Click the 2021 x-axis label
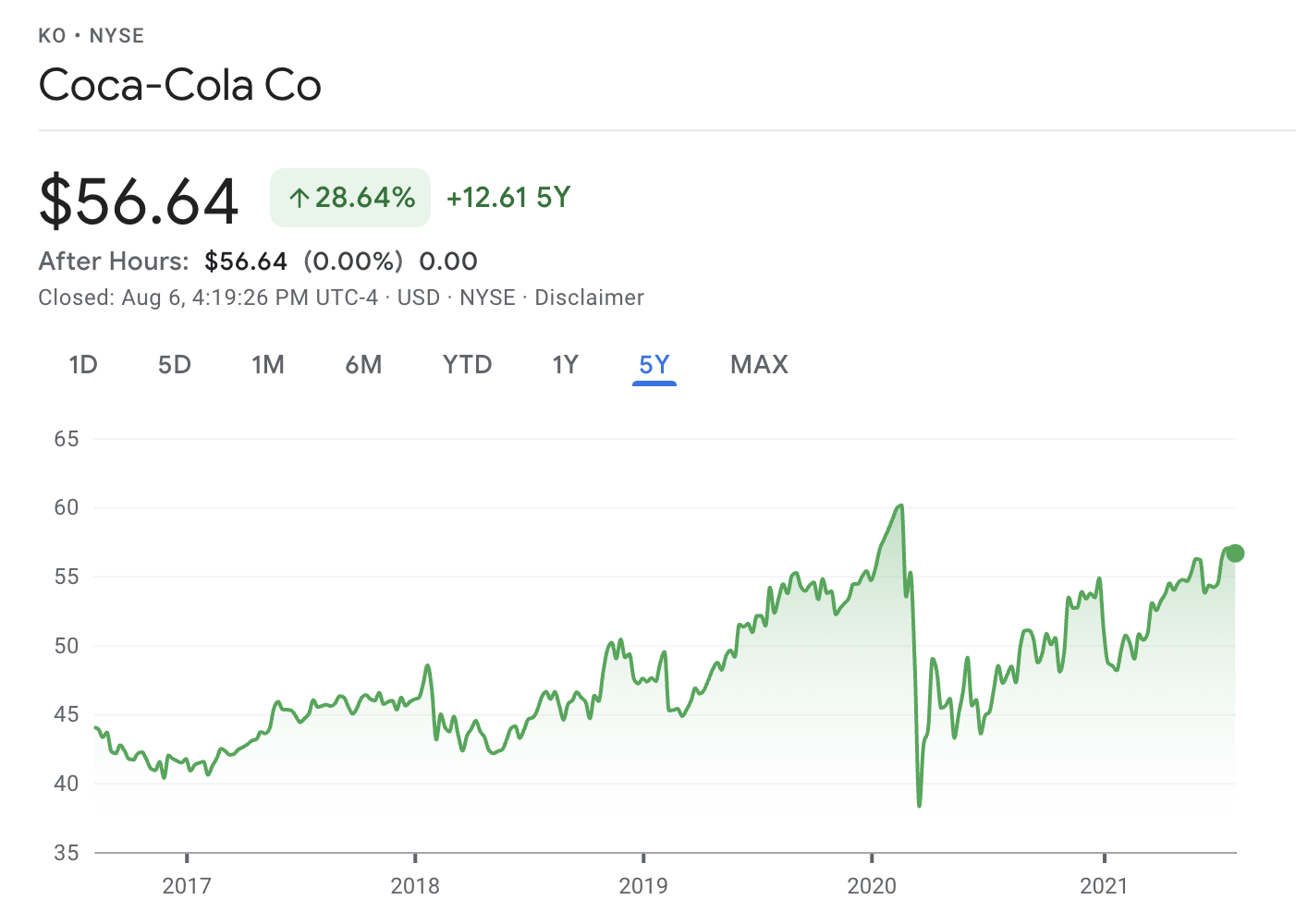1296x924 pixels. click(x=1104, y=886)
